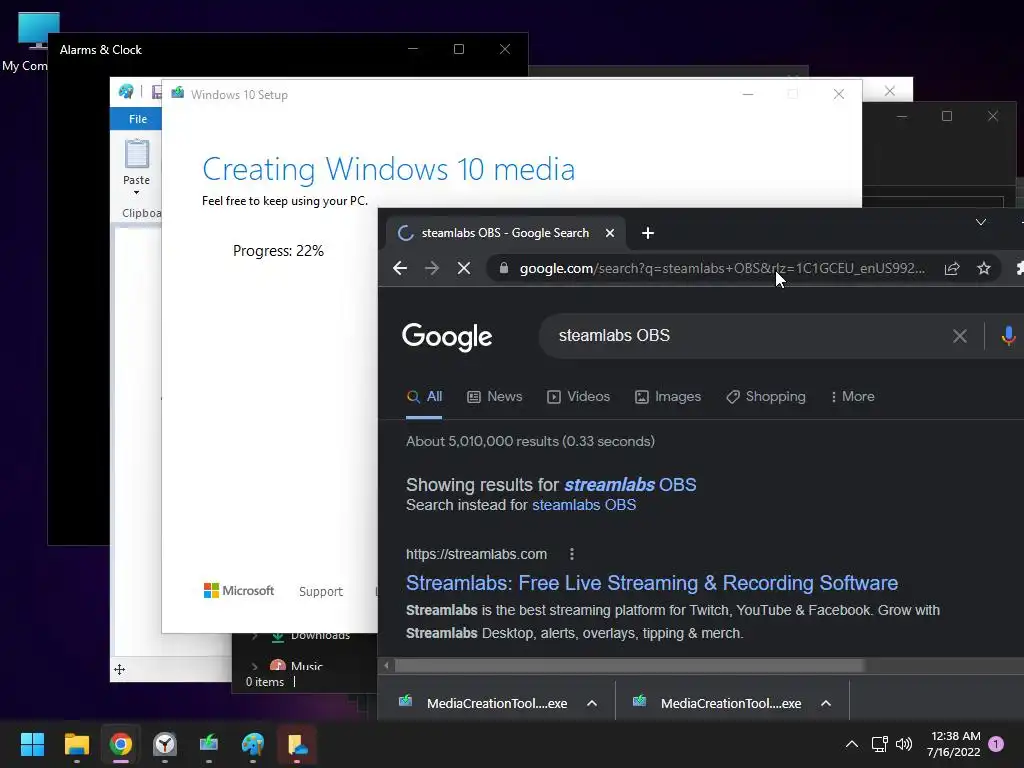
Task: Open options menu for streamlabs.com result
Action: (571, 554)
